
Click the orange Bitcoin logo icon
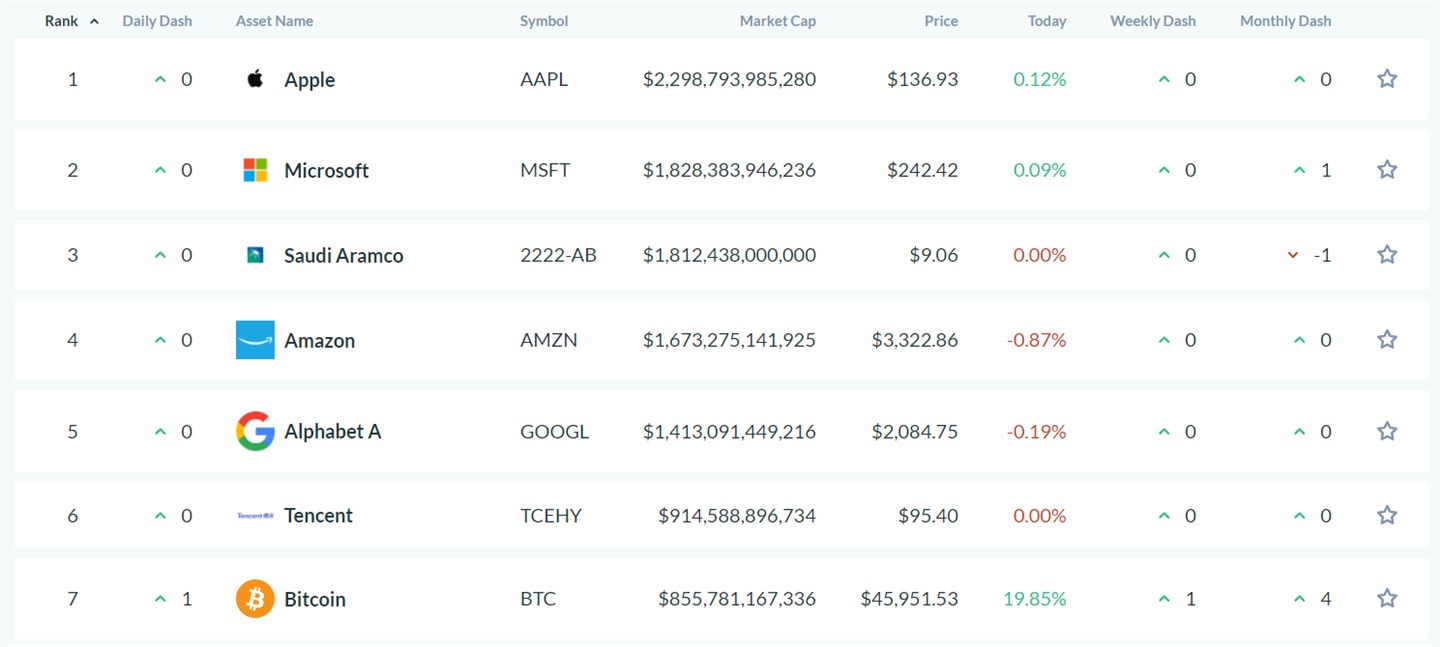255,599
